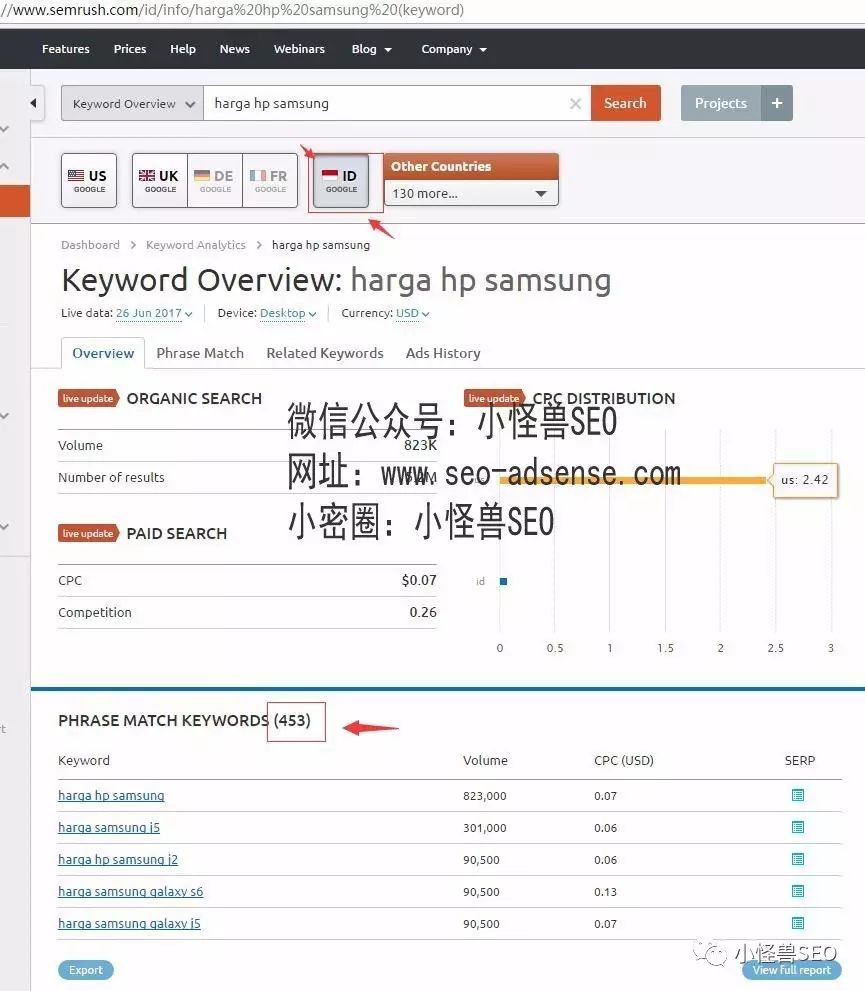Open the harga hp samsung j2 keyword link

click(x=118, y=860)
